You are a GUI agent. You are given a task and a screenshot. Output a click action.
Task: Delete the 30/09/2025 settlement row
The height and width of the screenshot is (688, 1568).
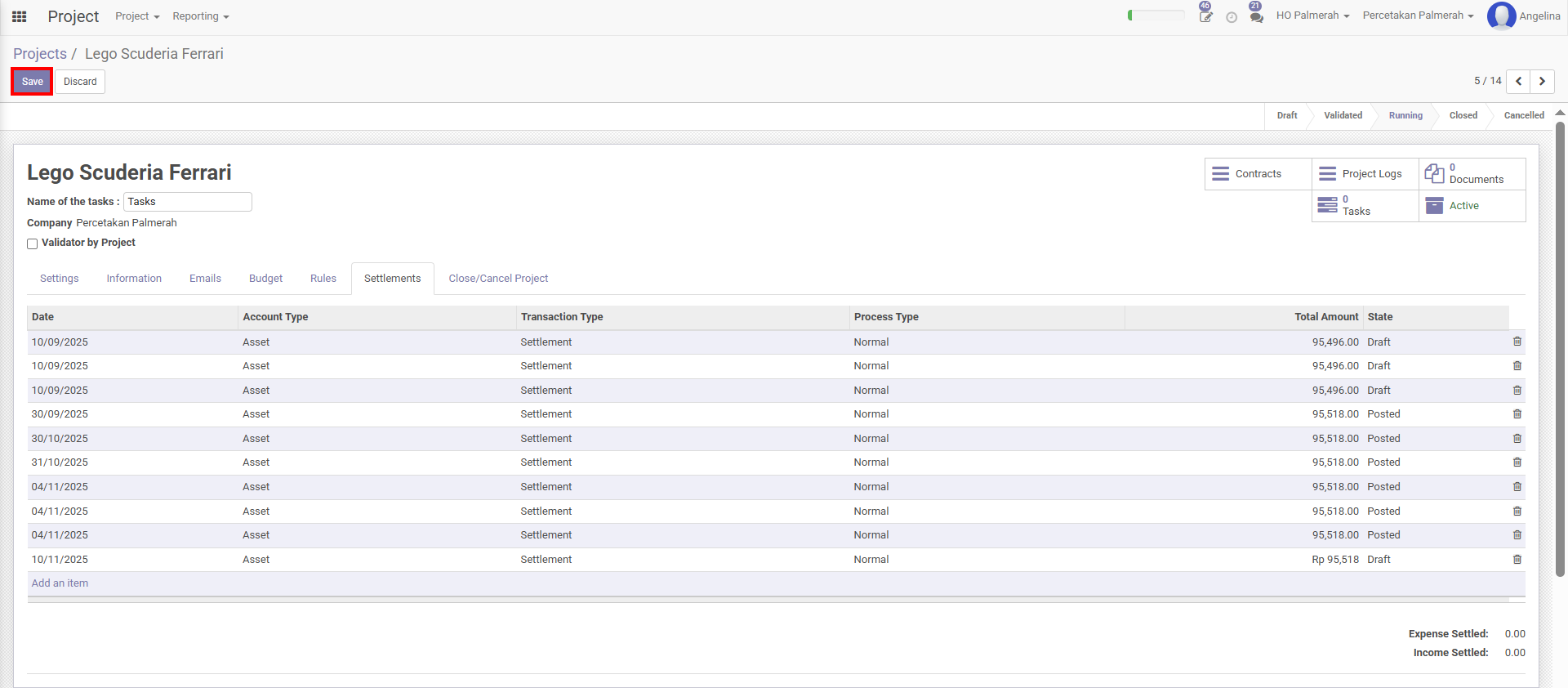1517,414
